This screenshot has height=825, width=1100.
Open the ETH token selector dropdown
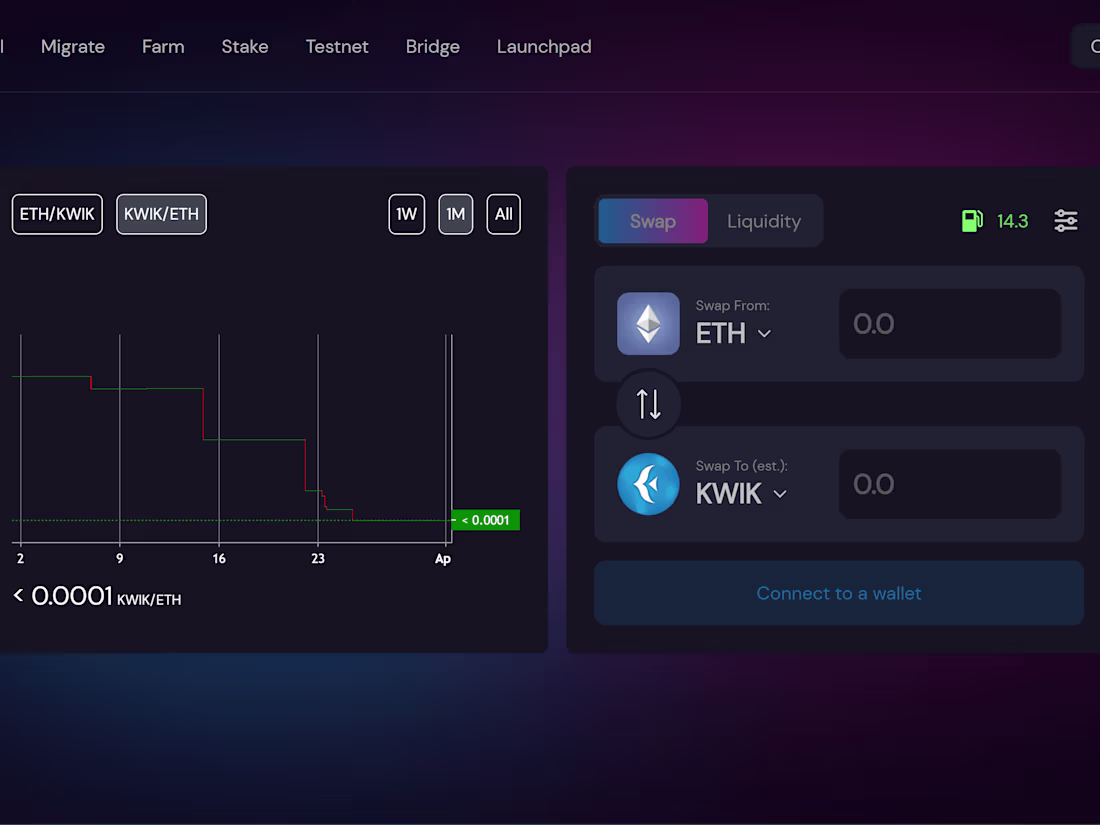tap(733, 333)
